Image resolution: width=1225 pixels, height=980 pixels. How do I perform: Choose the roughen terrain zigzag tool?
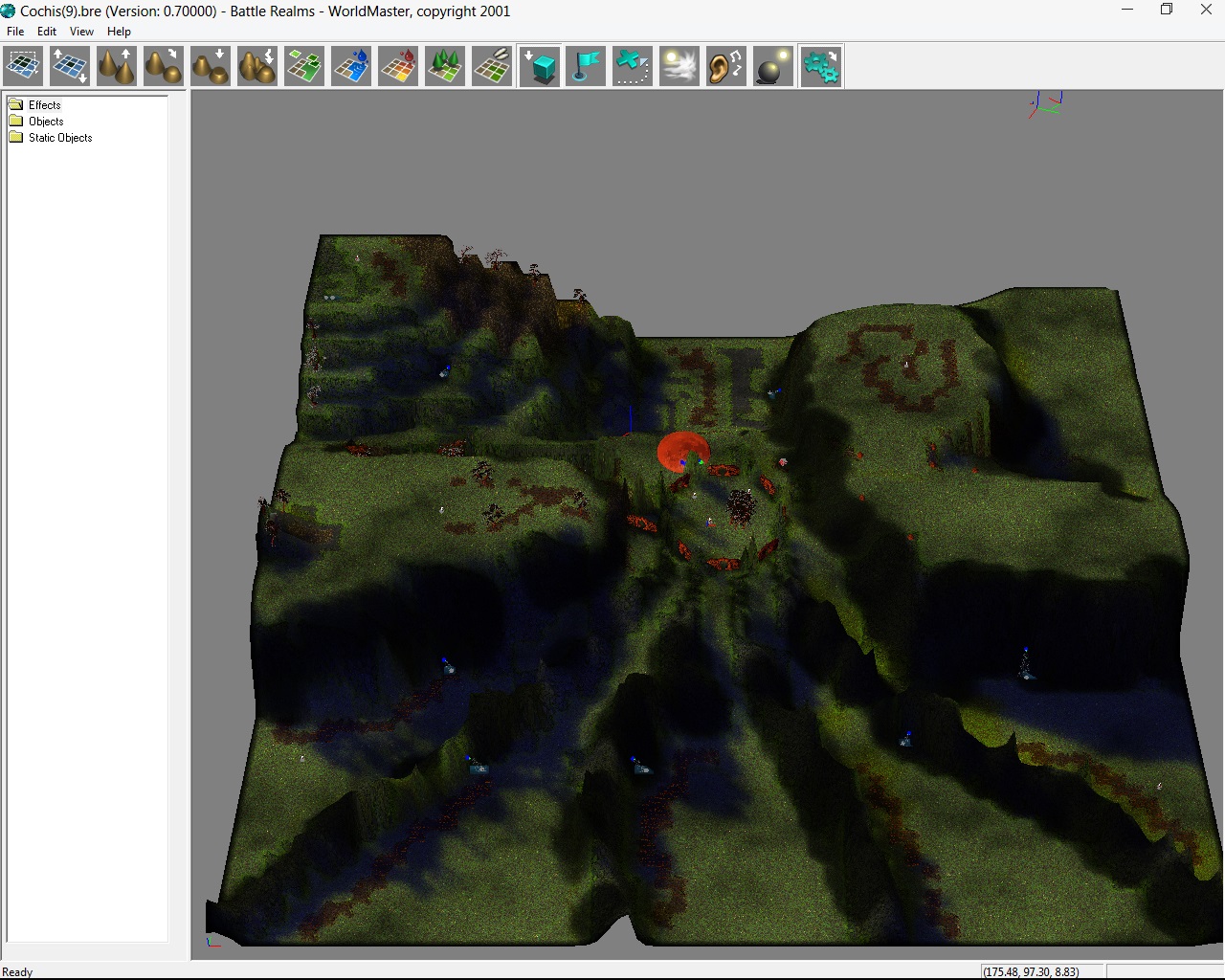257,67
